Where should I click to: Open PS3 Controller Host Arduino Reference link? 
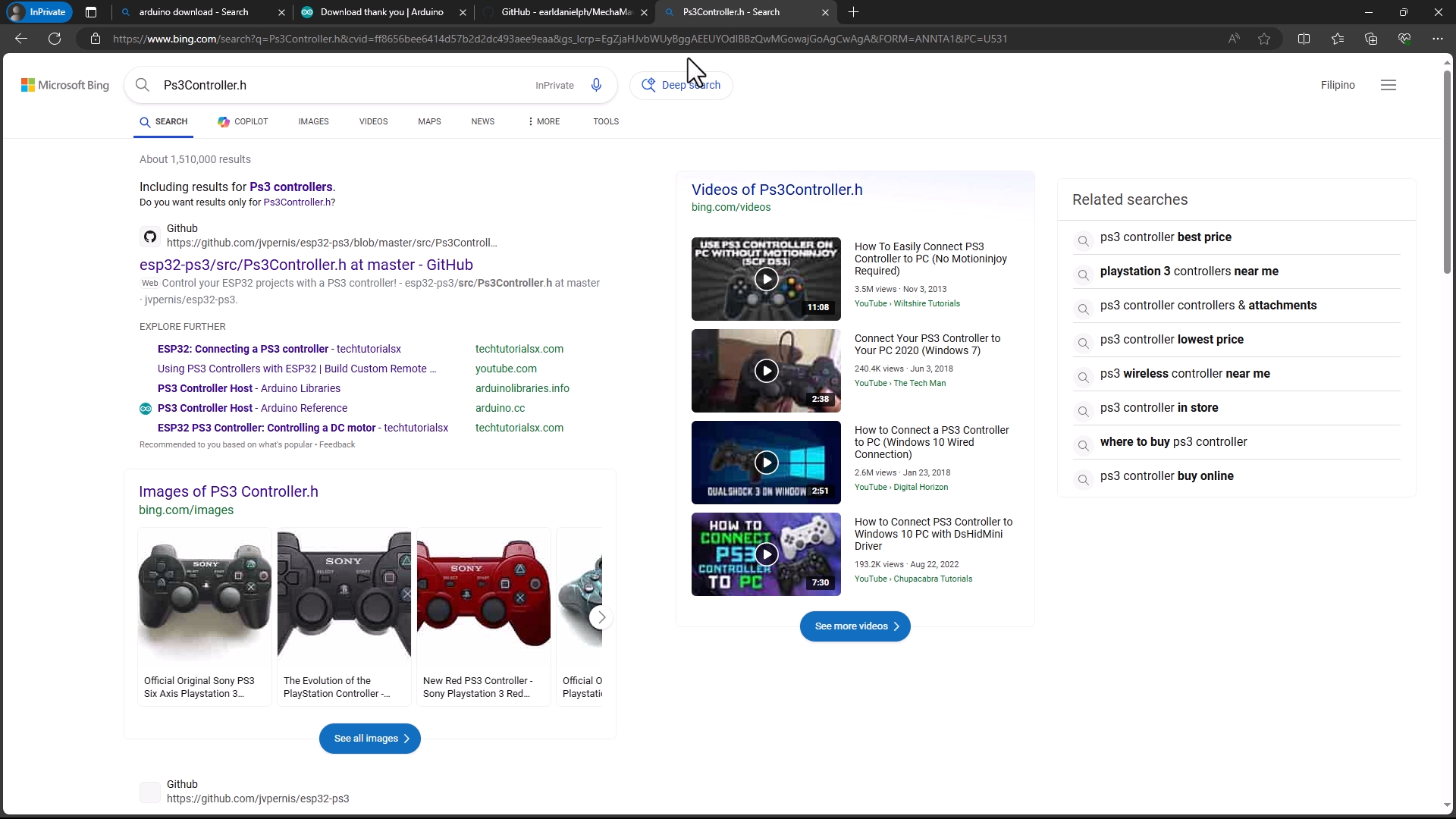tap(253, 408)
